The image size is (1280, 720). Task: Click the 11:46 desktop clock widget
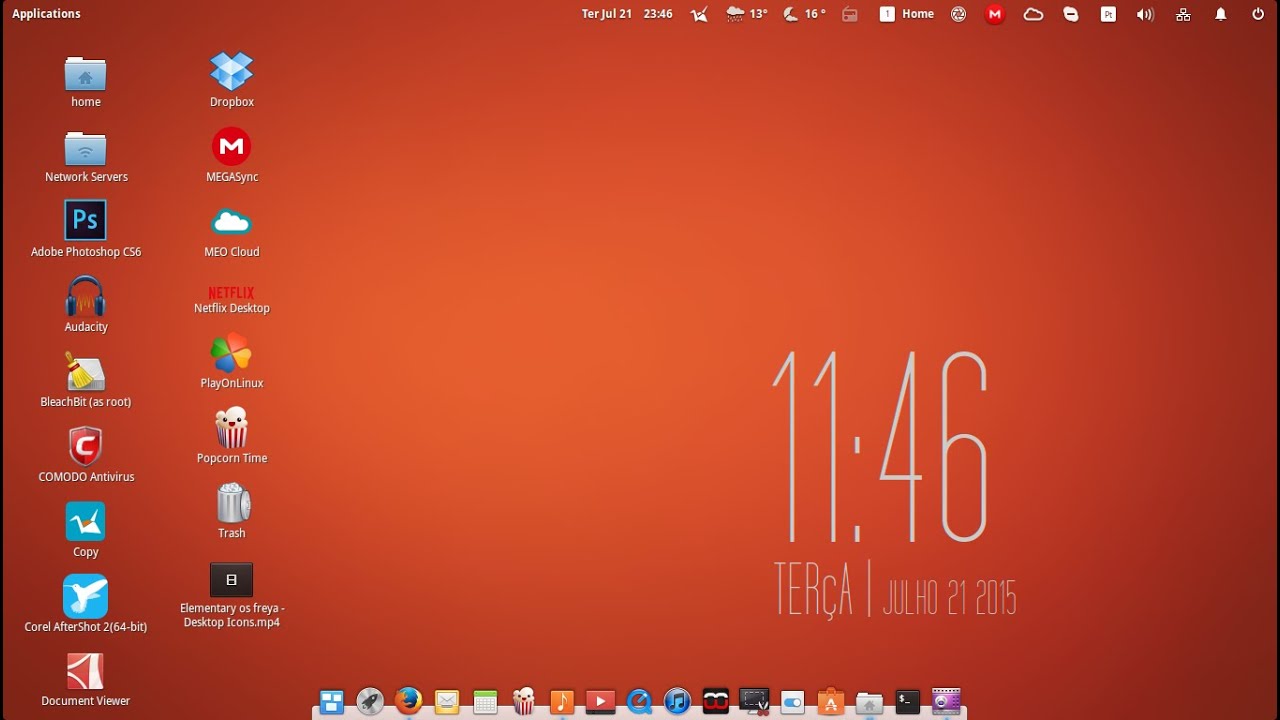coord(880,446)
